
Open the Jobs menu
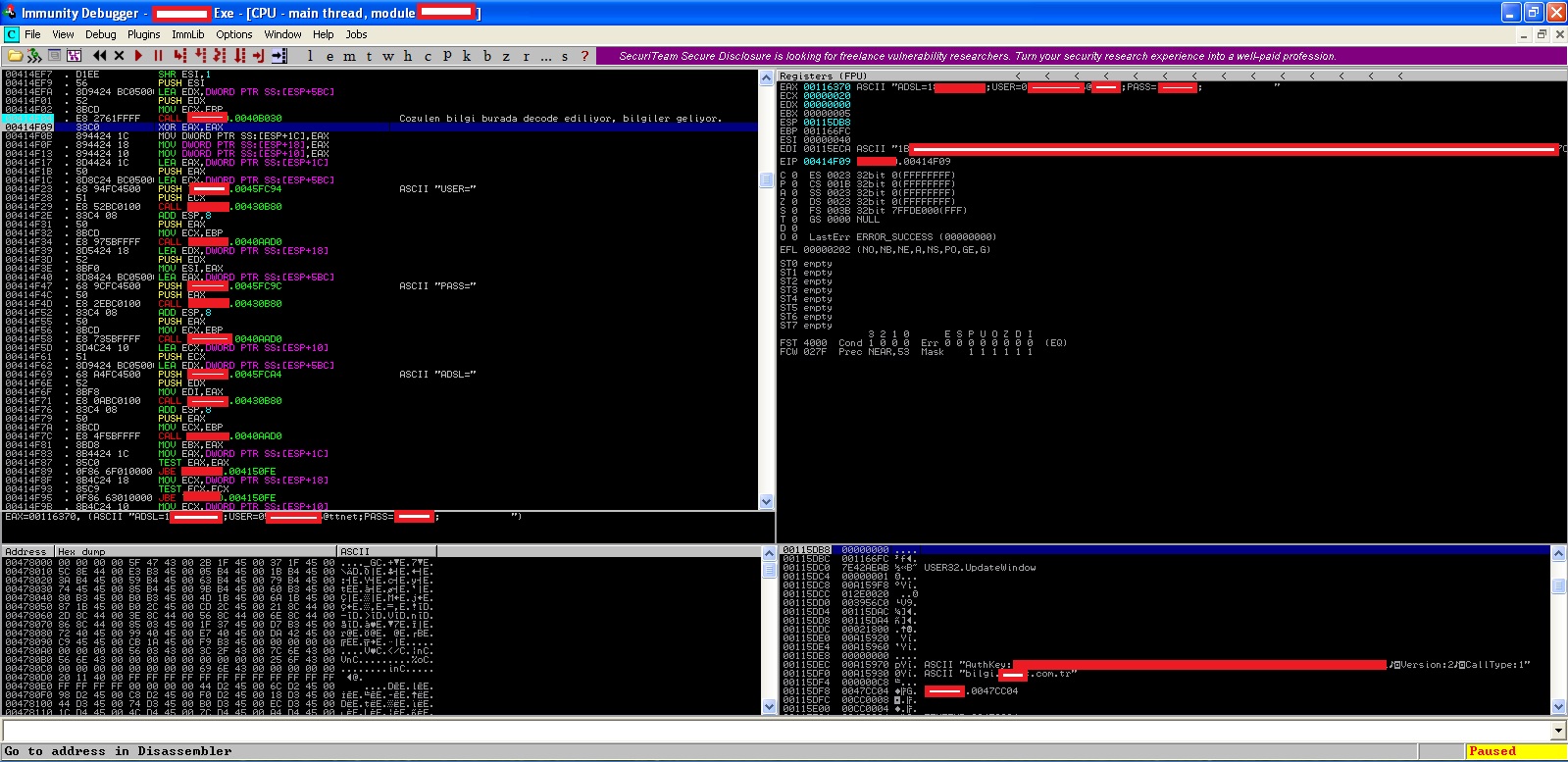tap(357, 34)
